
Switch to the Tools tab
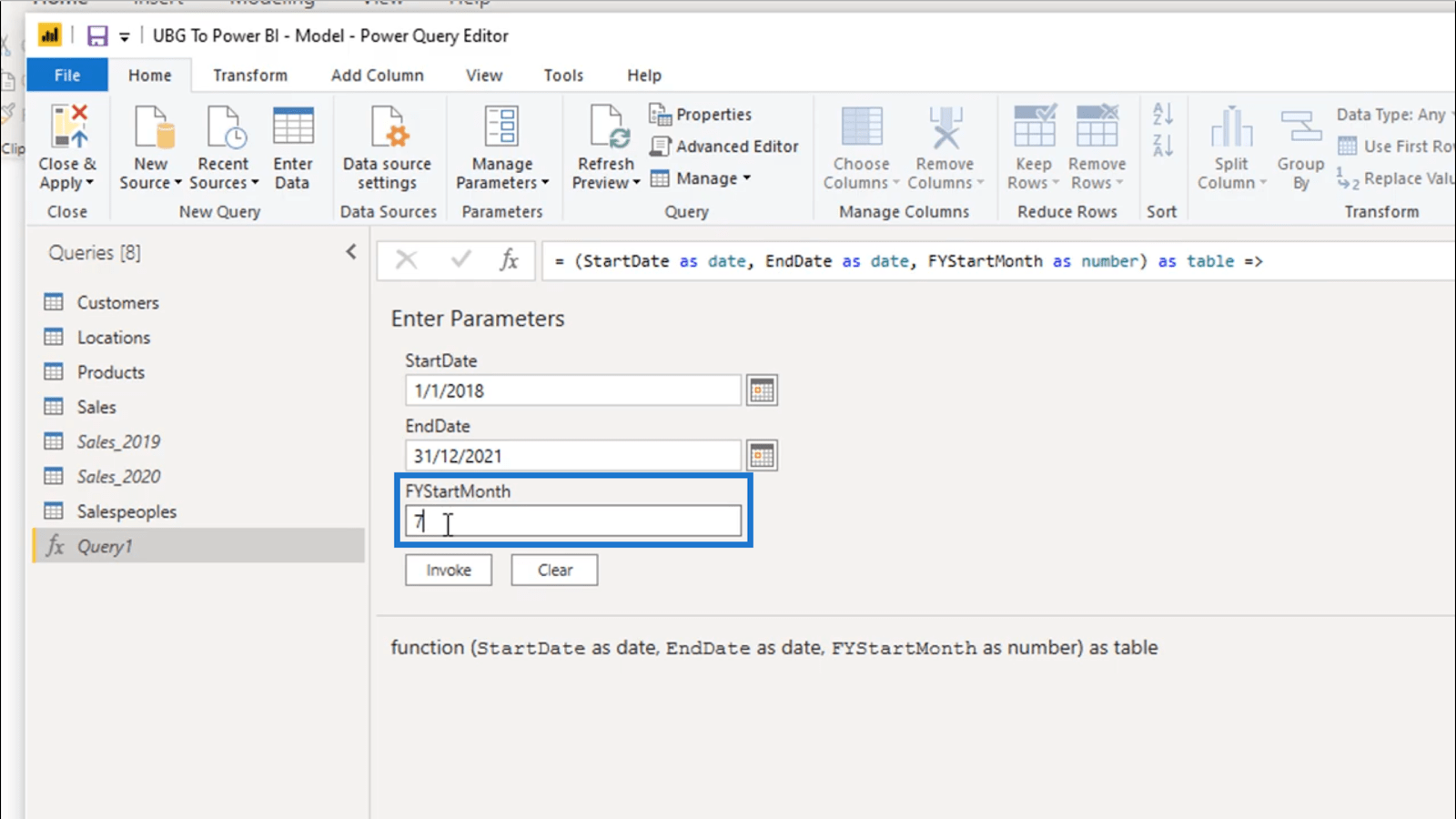(x=563, y=76)
